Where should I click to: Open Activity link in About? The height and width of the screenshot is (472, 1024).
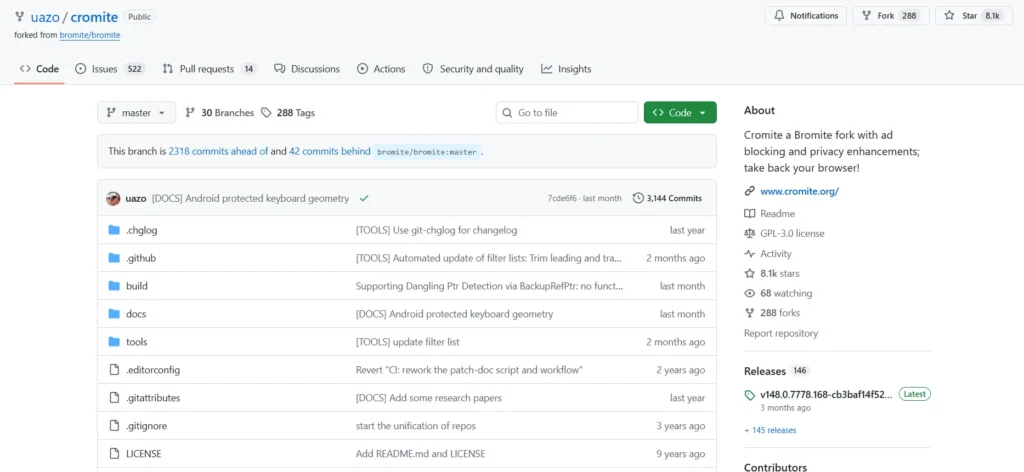point(776,253)
